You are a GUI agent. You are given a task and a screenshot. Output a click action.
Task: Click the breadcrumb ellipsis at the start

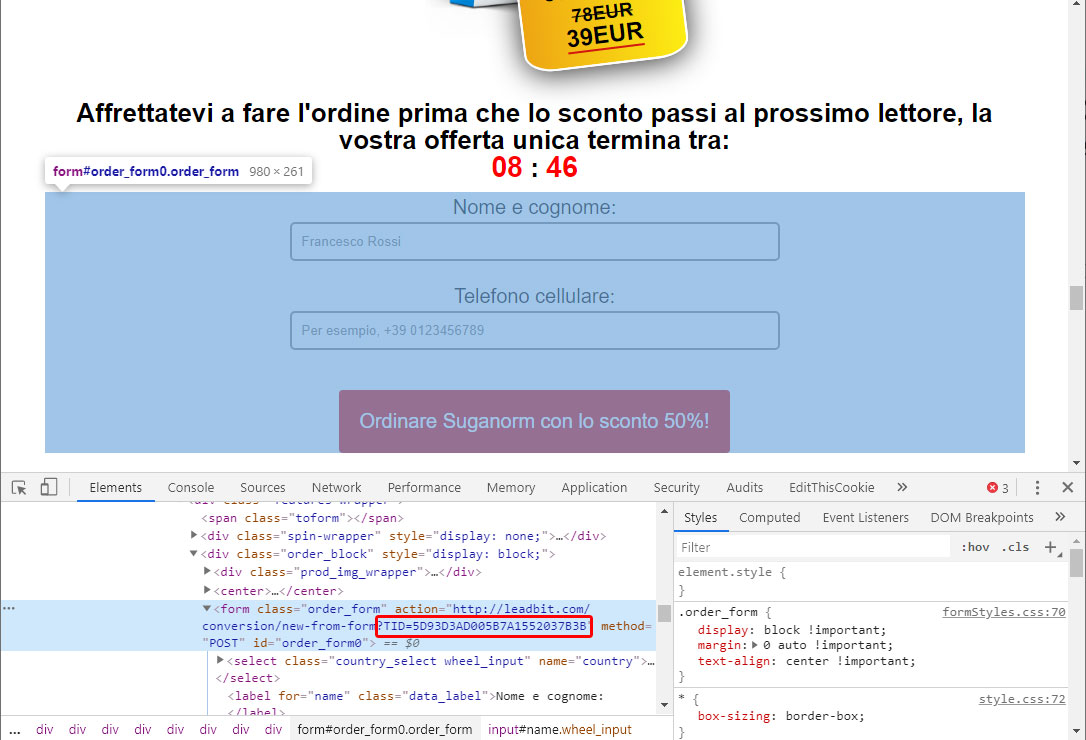pos(15,730)
